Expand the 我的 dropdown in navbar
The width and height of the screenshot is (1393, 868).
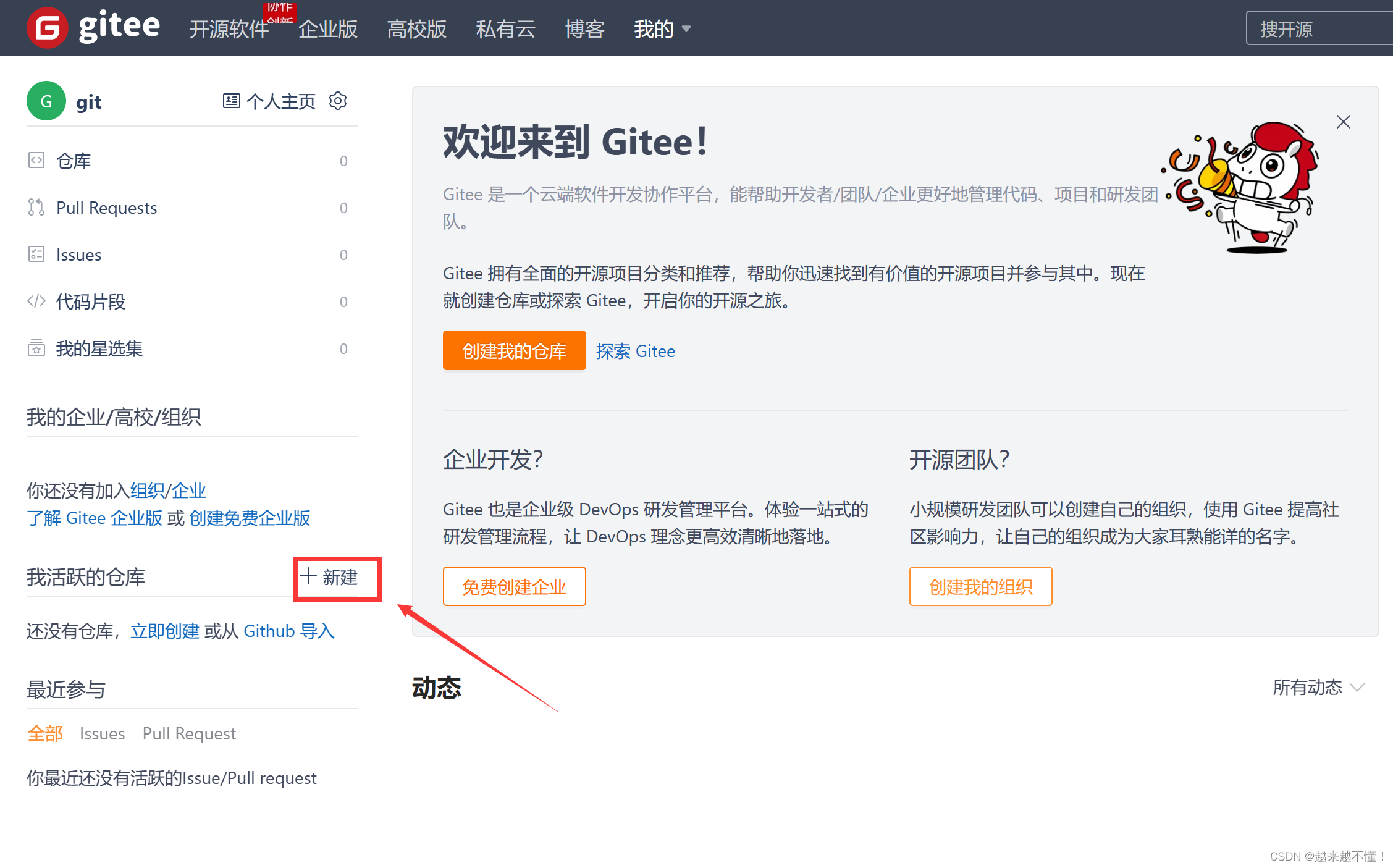pos(662,29)
